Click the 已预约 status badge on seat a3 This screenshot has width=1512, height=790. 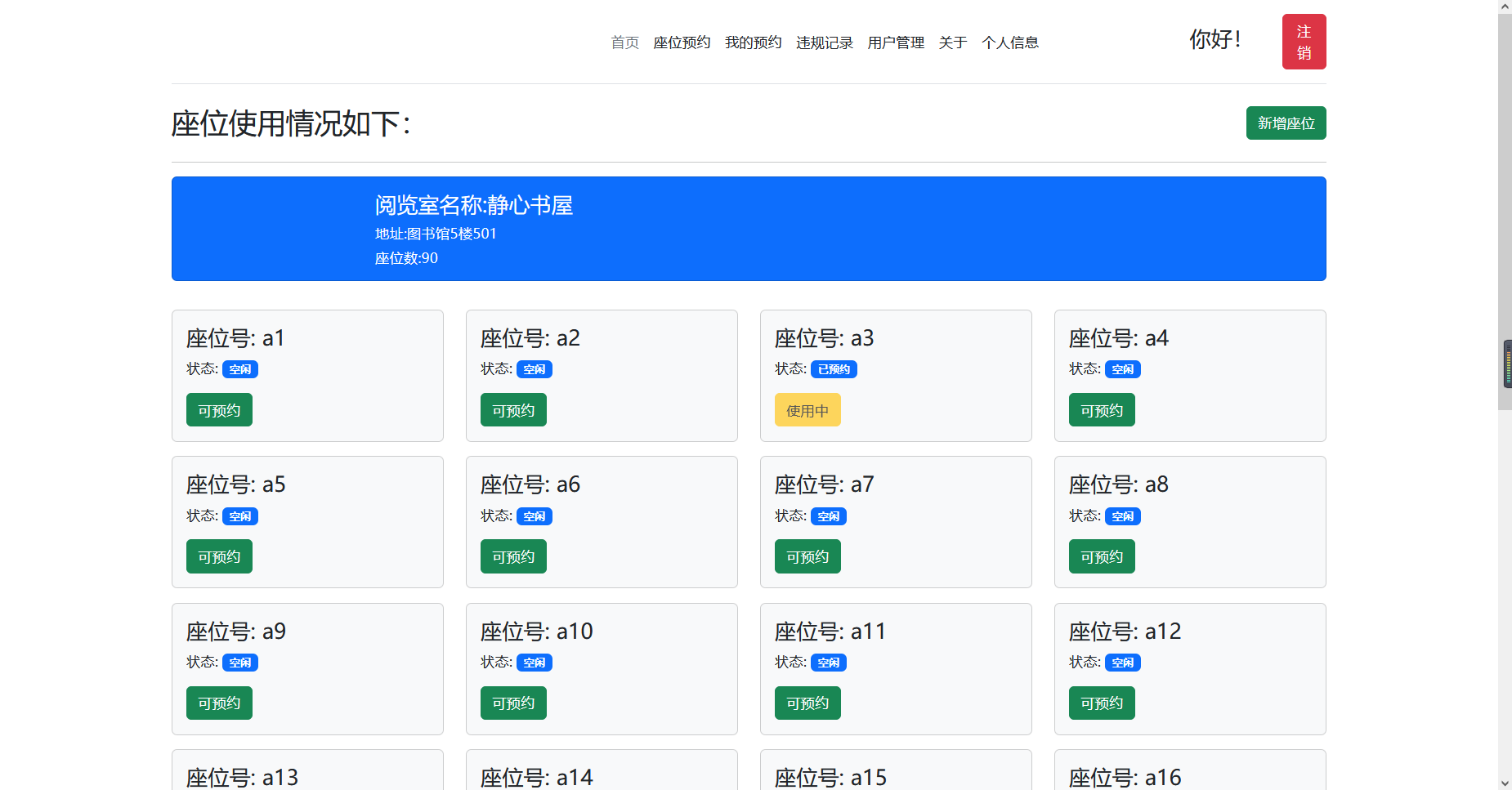(x=834, y=369)
